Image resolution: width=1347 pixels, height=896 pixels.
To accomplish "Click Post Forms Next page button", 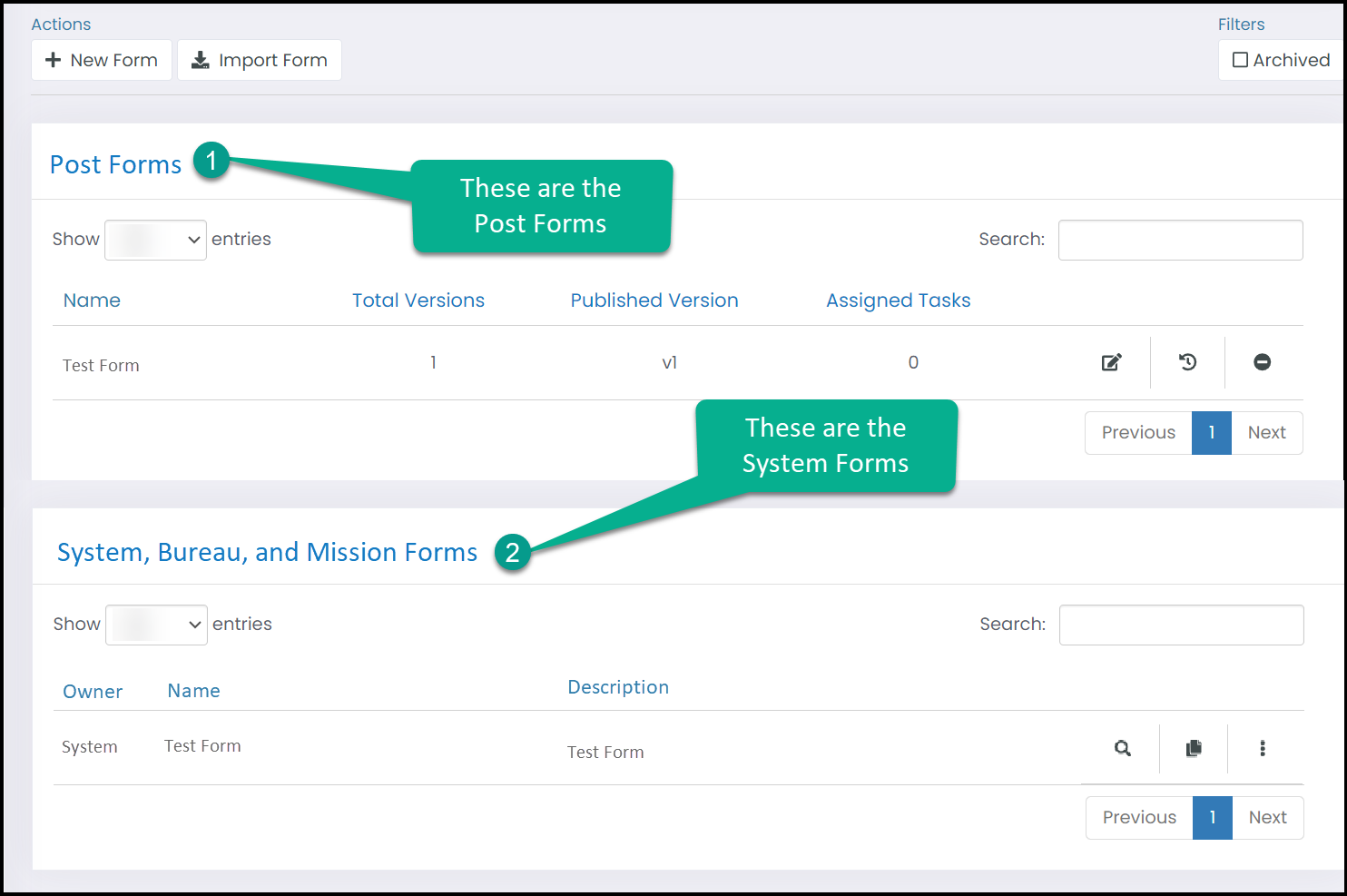I will pyautogui.click(x=1267, y=433).
